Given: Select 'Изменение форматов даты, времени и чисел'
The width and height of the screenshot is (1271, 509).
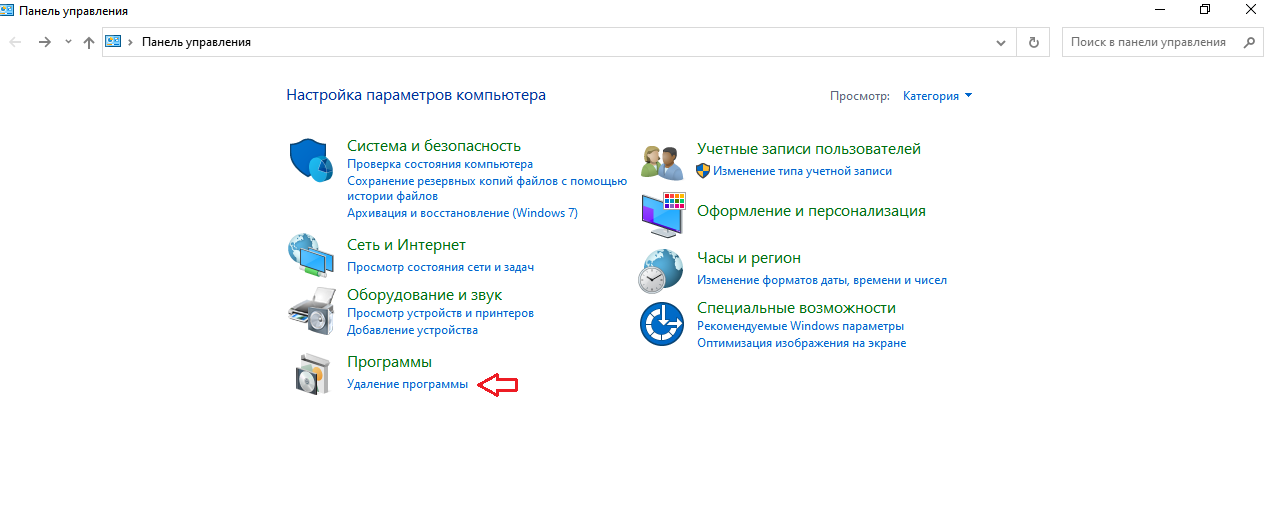Looking at the screenshot, I should pos(821,280).
